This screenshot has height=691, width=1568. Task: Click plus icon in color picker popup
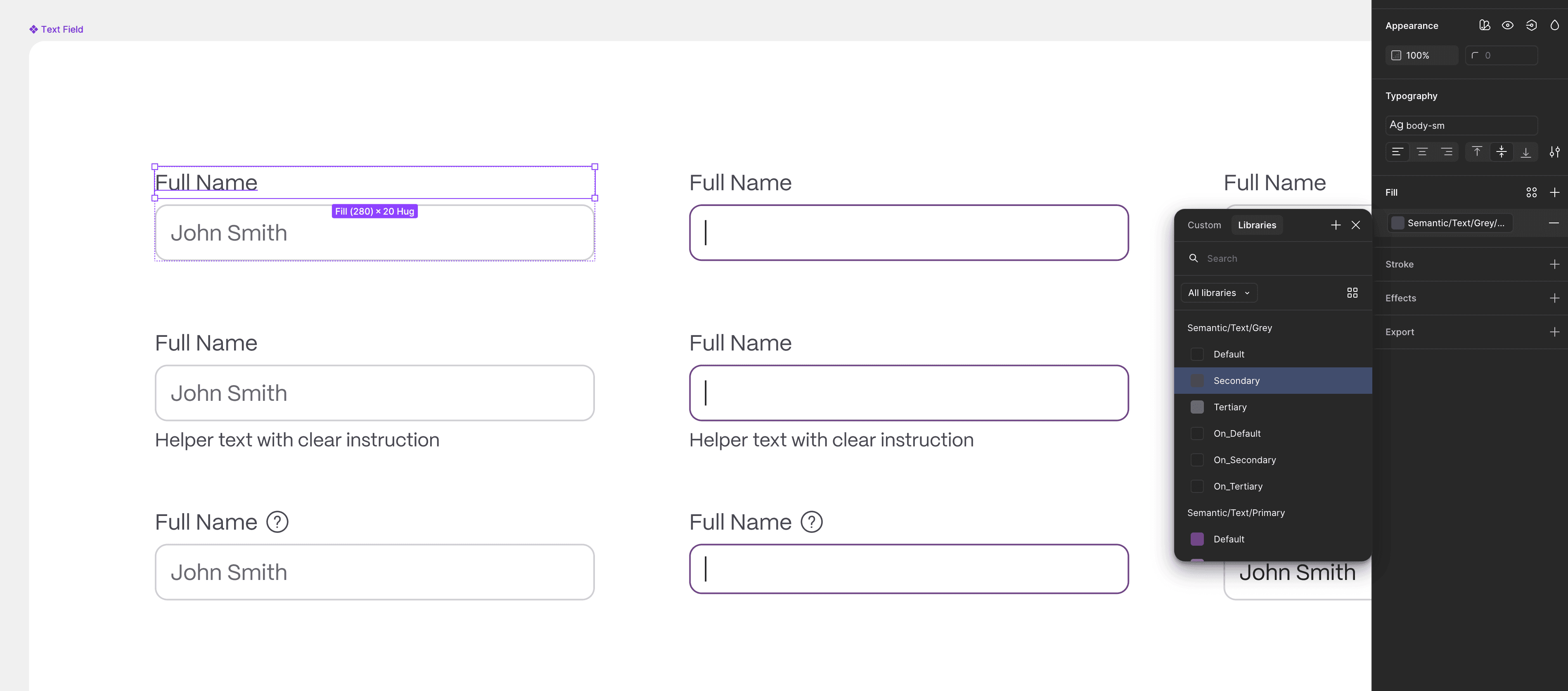coord(1336,225)
